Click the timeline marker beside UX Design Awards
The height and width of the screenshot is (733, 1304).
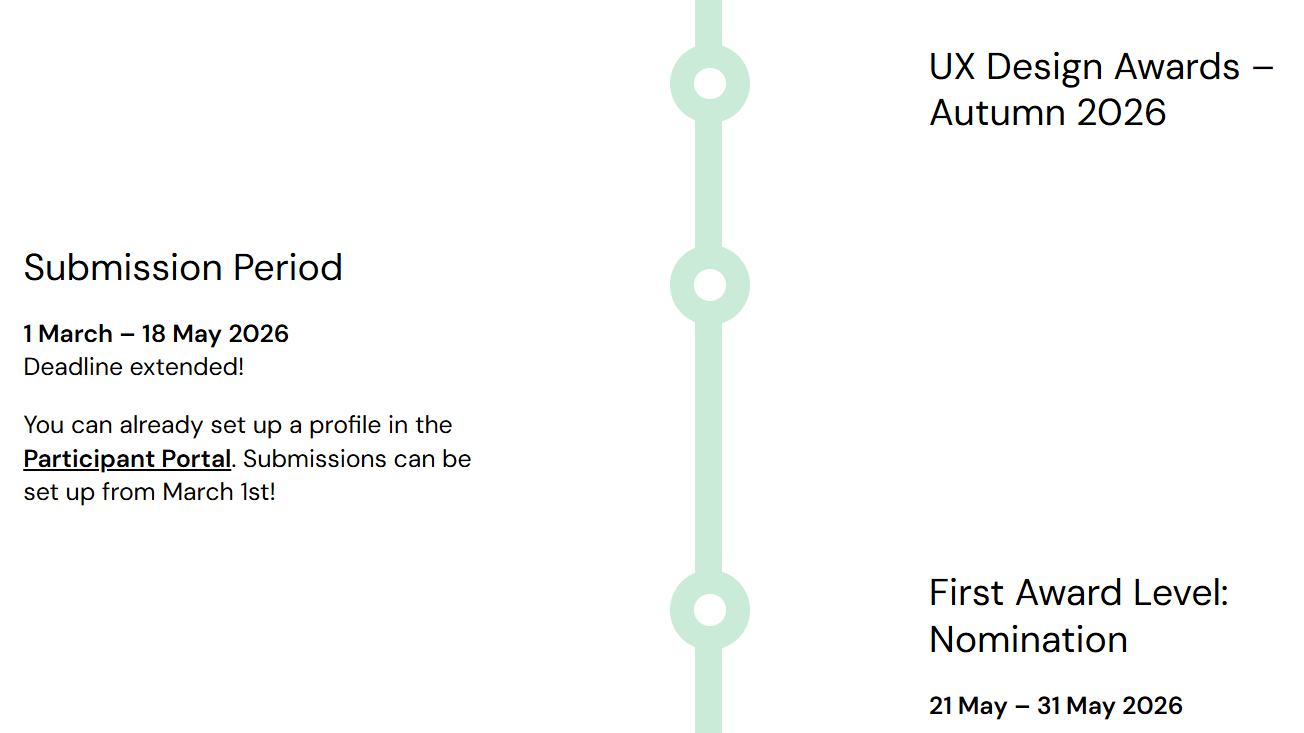(x=709, y=84)
